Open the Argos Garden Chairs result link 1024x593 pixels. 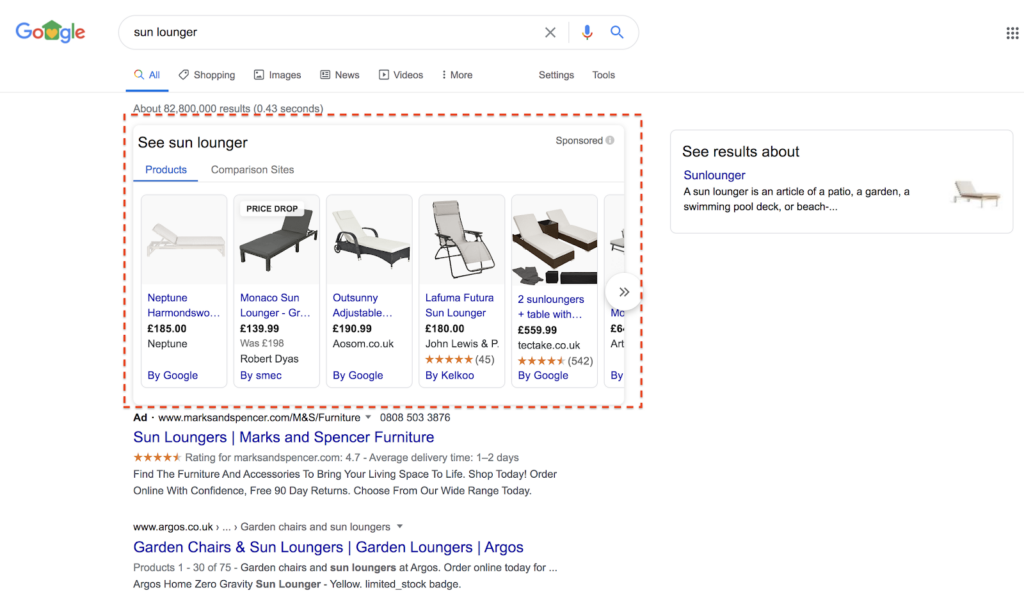point(328,547)
